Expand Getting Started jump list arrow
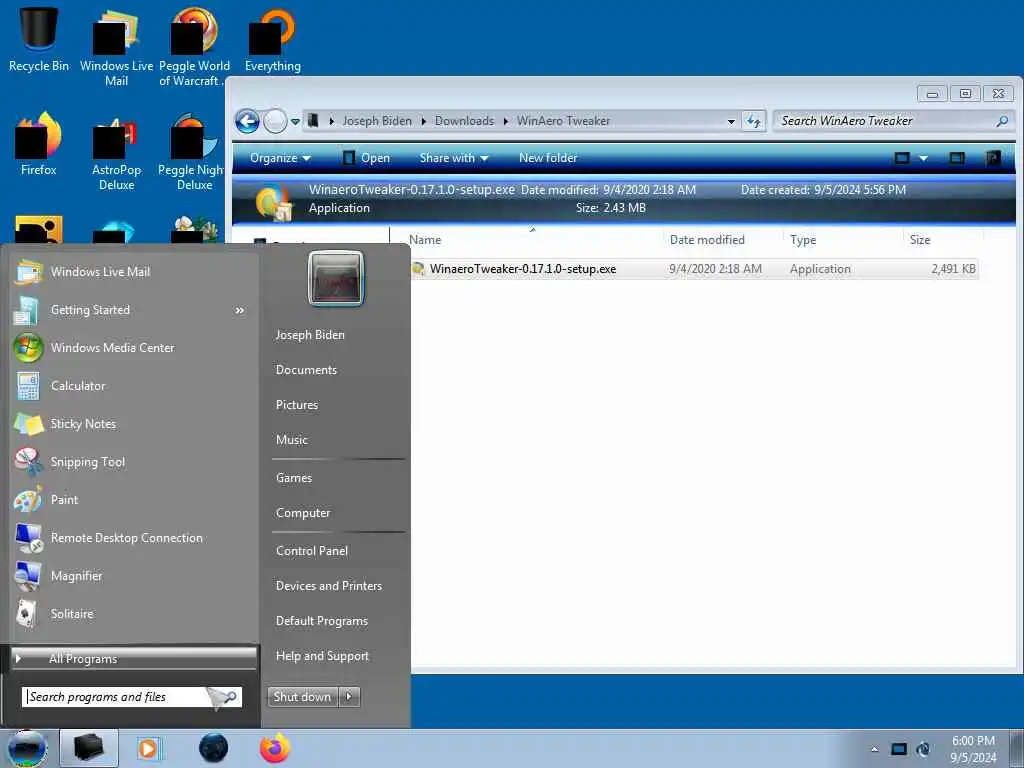 [x=240, y=310]
